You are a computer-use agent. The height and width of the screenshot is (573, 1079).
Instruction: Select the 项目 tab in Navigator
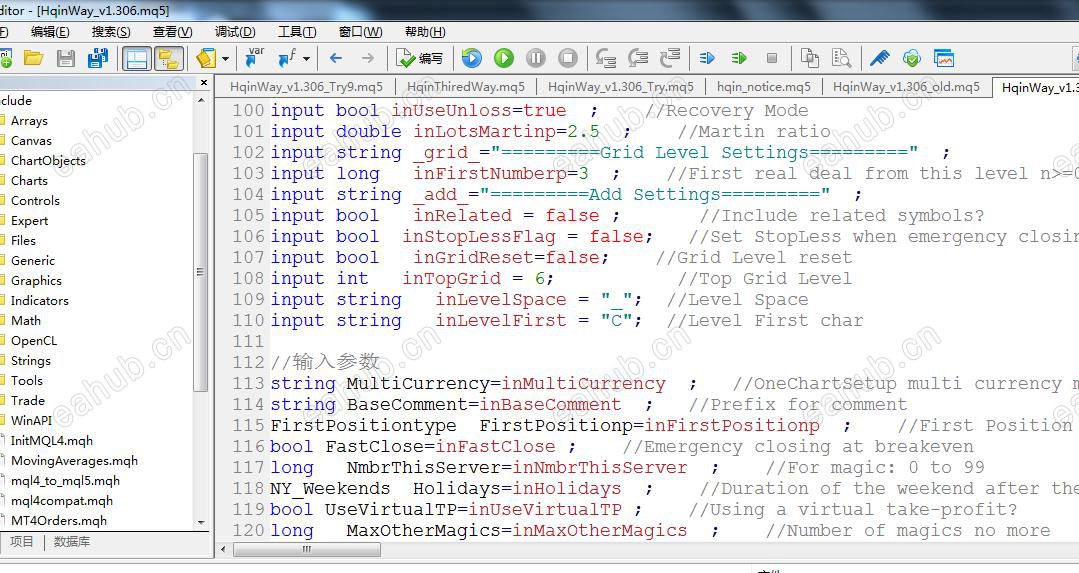[21, 541]
